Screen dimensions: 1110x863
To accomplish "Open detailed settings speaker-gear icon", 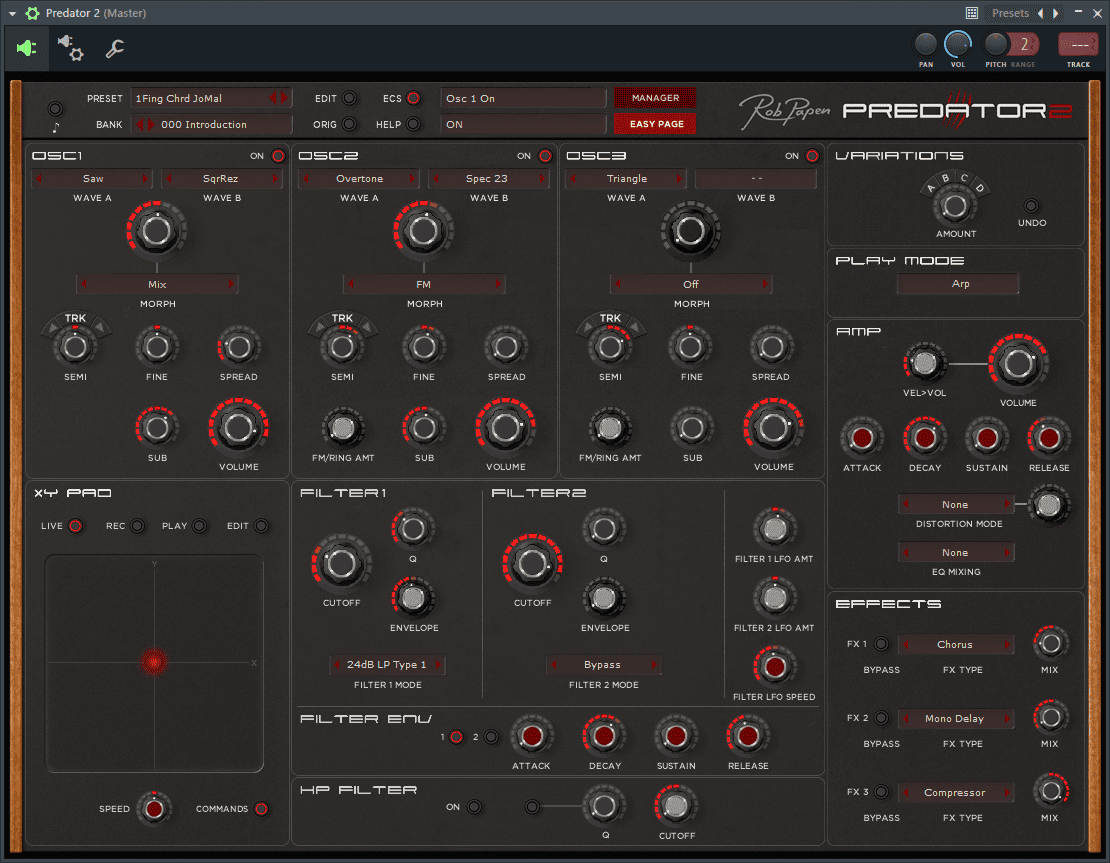I will click(70, 48).
